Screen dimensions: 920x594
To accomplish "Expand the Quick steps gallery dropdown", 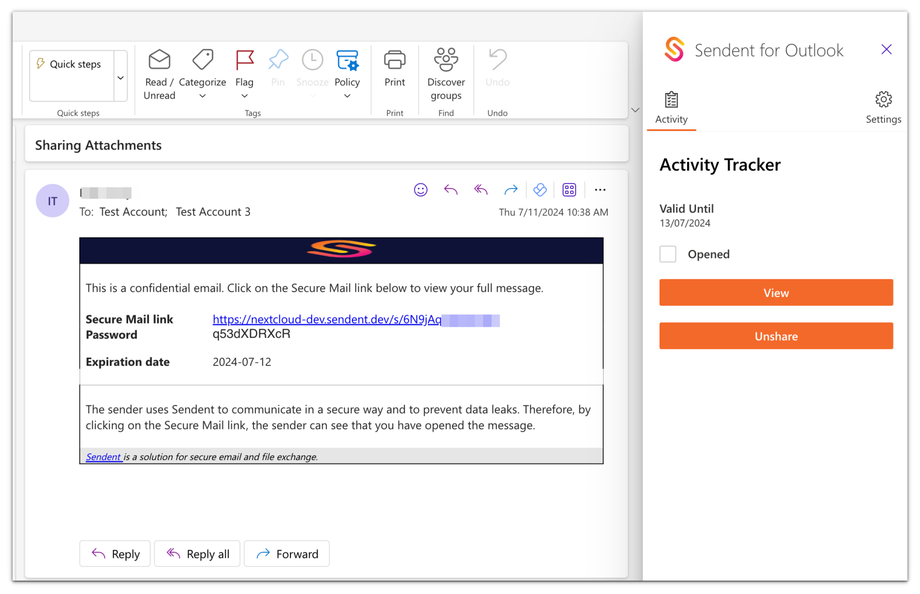I will tap(120, 77).
